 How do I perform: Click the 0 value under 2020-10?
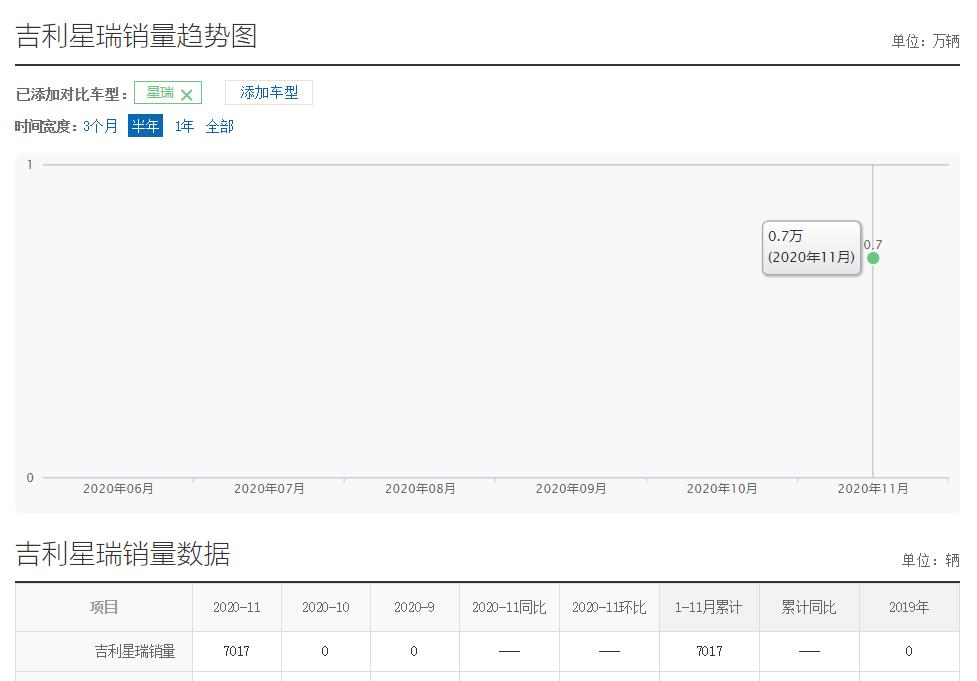tap(325, 651)
